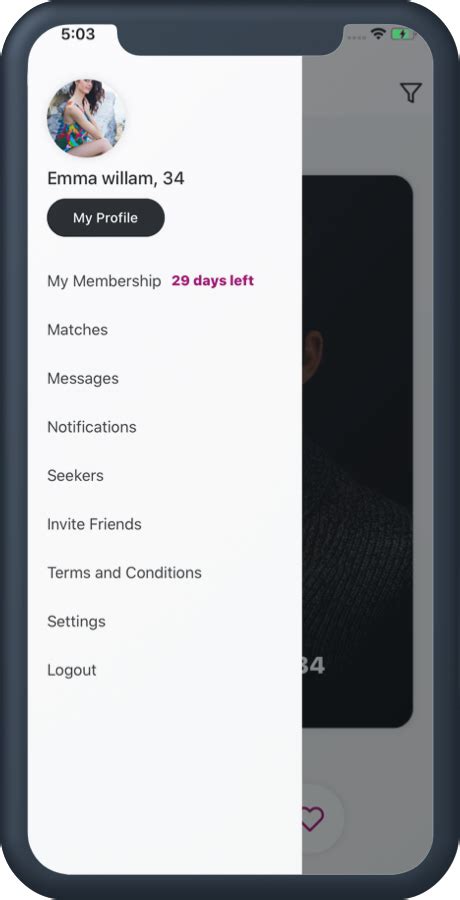Open My Membership menu item

[104, 281]
